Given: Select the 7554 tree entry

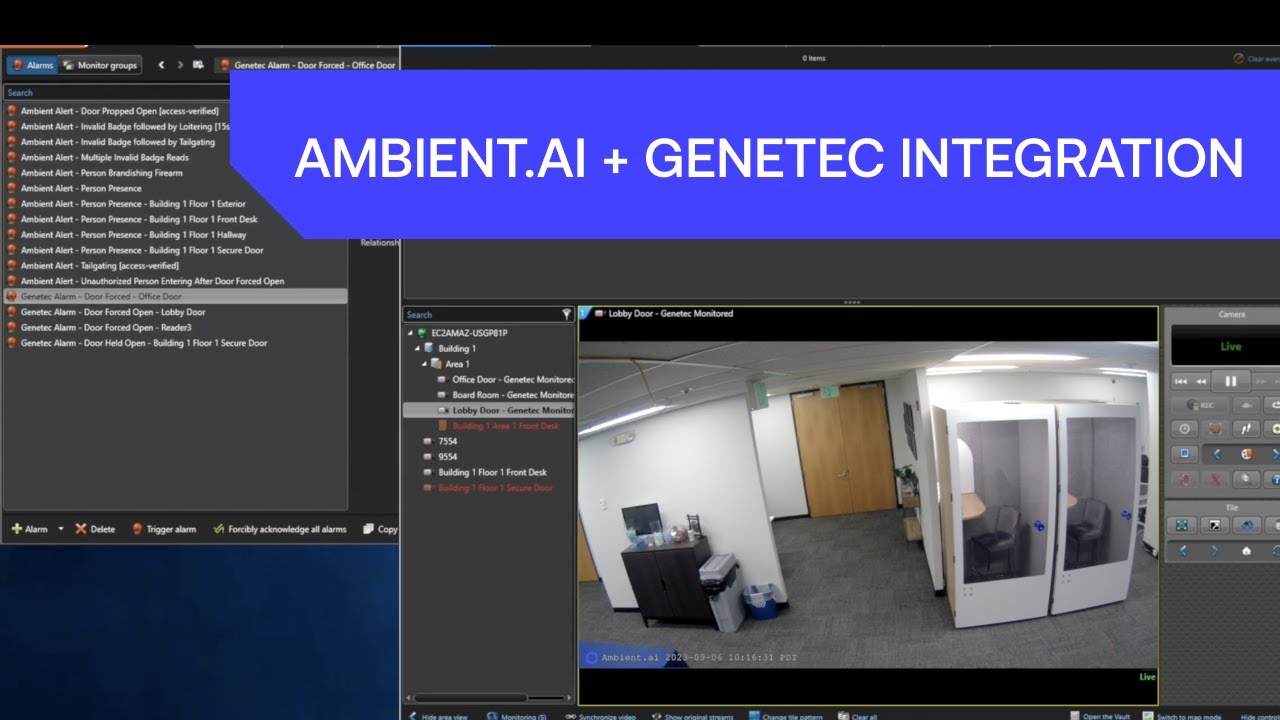Looking at the screenshot, I should pos(440,441).
